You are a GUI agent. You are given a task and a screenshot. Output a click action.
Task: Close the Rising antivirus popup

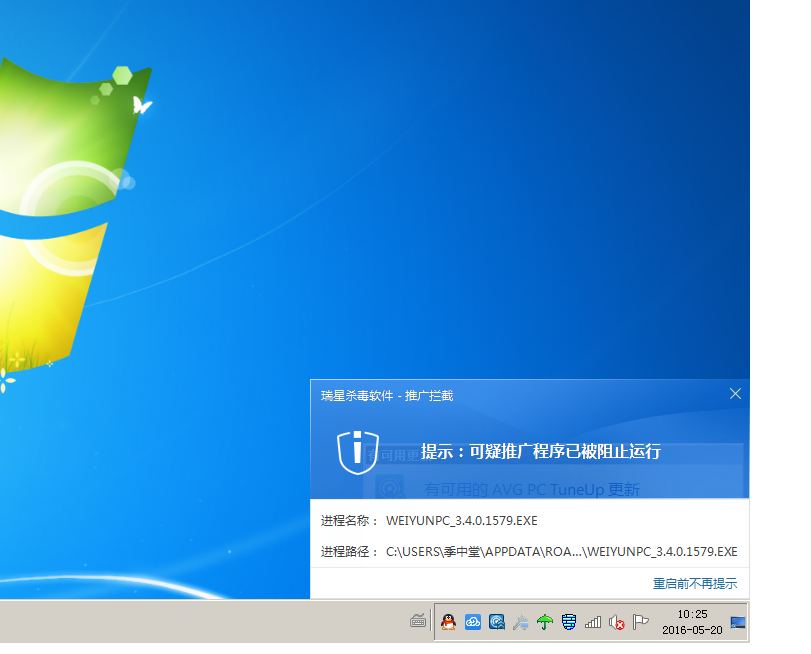click(x=735, y=394)
